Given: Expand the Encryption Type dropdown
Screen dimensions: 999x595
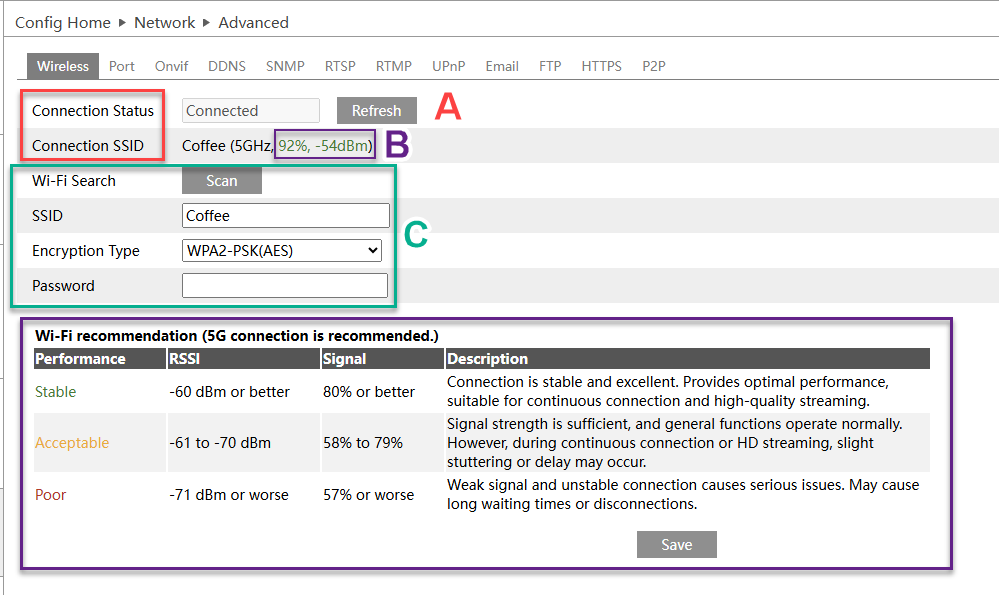Looking at the screenshot, I should pos(283,251).
